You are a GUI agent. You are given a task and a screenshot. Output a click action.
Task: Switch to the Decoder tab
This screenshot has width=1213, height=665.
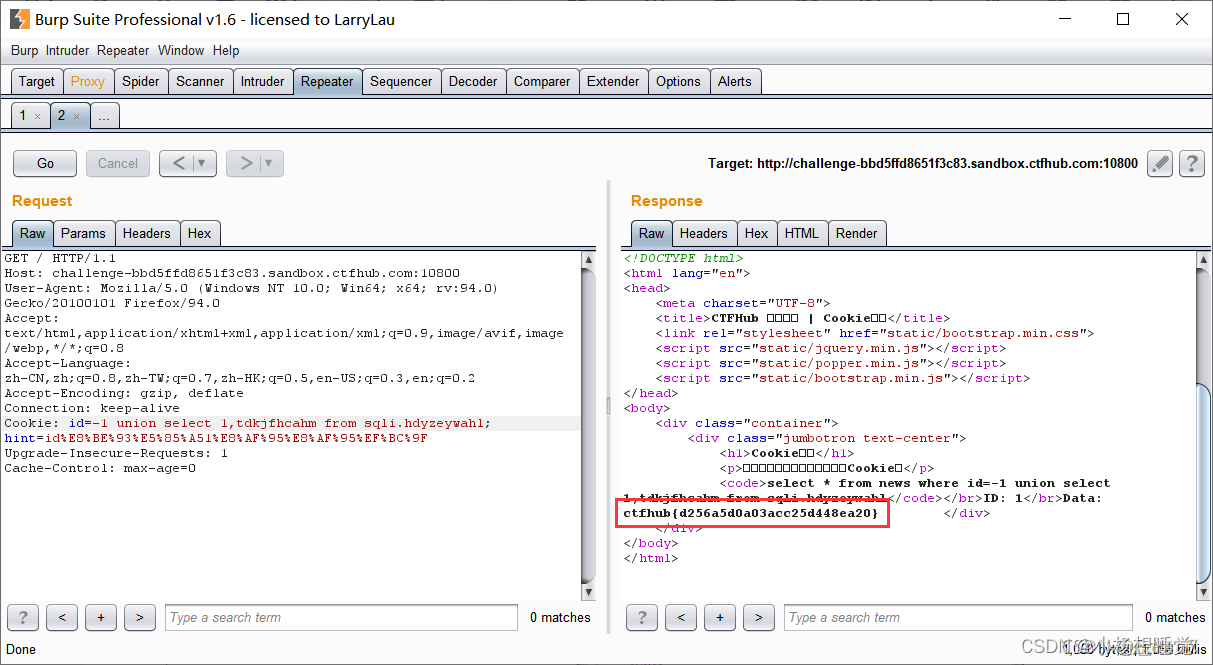pyautogui.click(x=473, y=82)
